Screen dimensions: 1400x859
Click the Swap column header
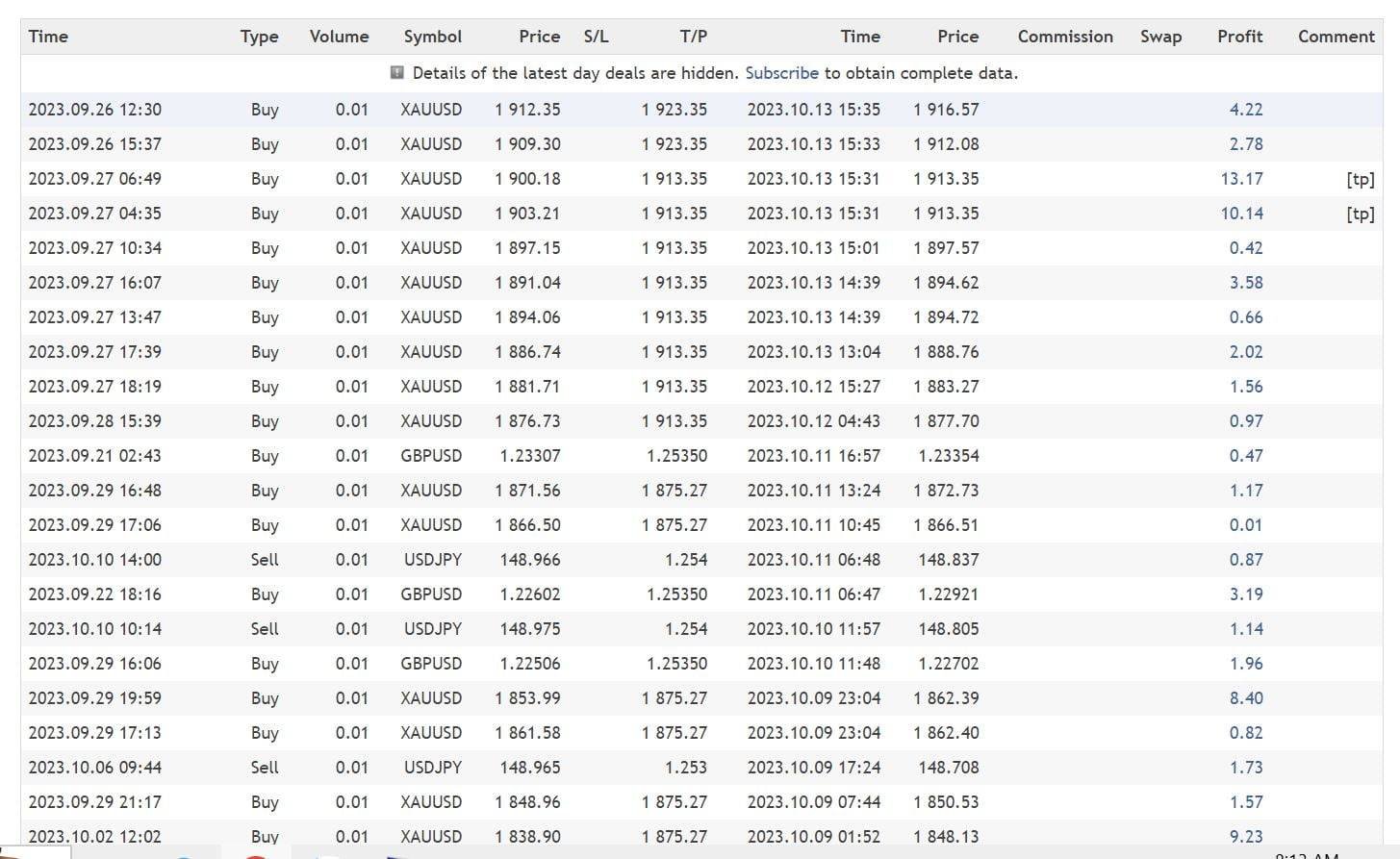tap(1160, 37)
